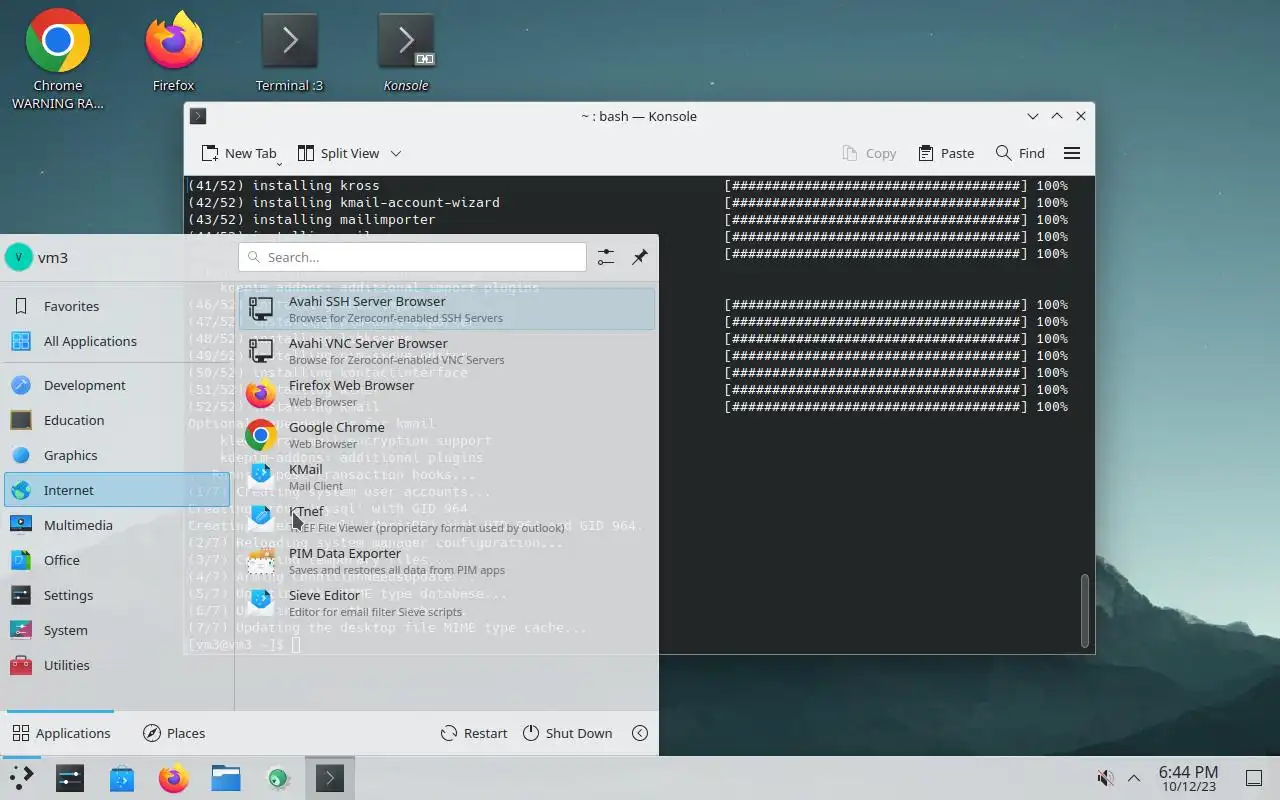1280x800 pixels.
Task: Click Konsole terminal scrollbar handle
Action: 1085,610
